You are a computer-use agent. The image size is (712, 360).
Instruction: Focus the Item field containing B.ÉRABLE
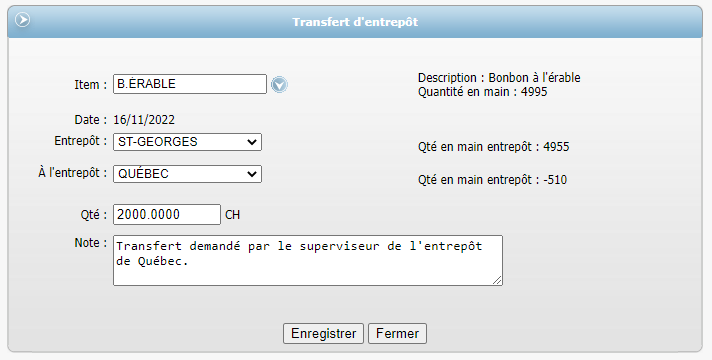190,84
